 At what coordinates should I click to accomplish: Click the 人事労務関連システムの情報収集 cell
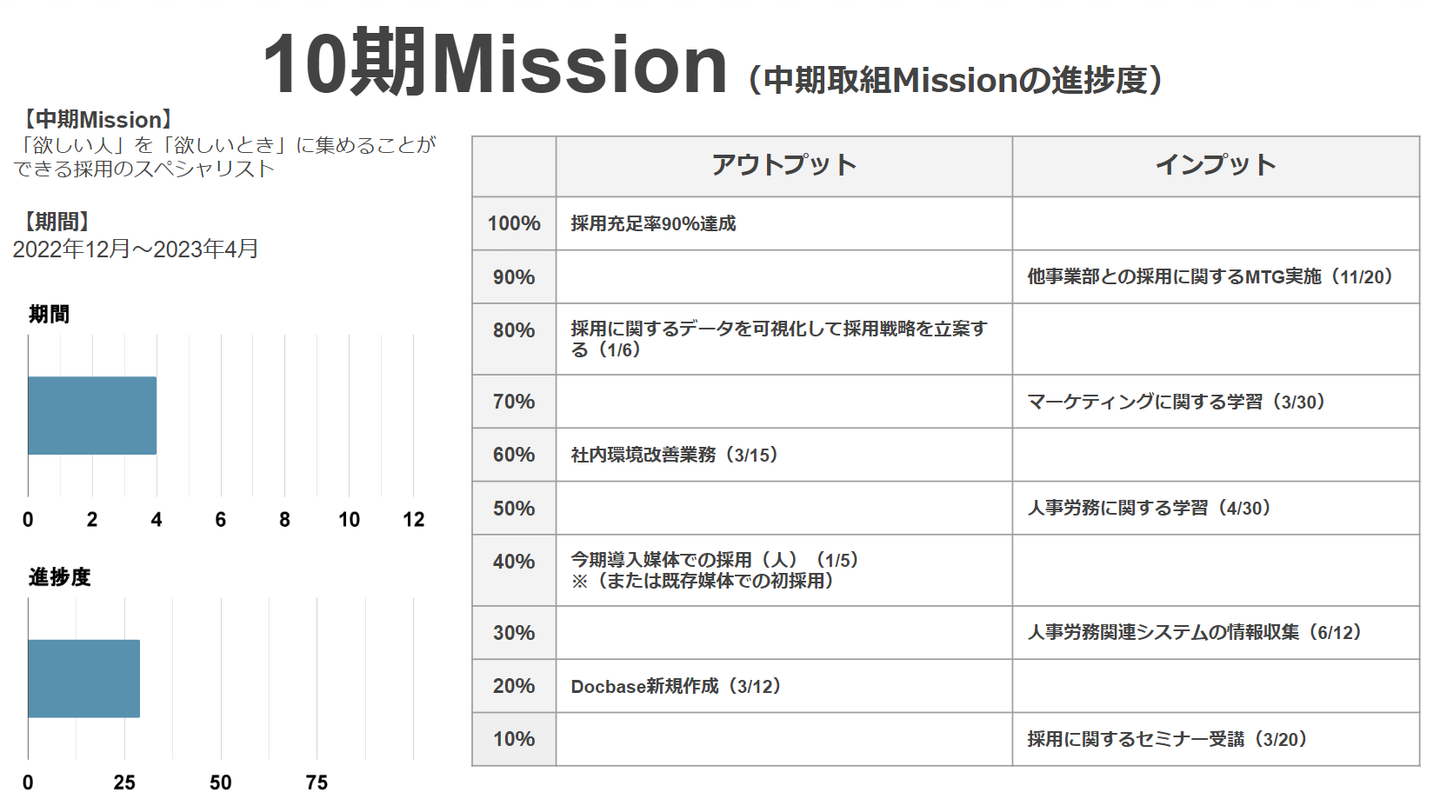[x=1194, y=633]
